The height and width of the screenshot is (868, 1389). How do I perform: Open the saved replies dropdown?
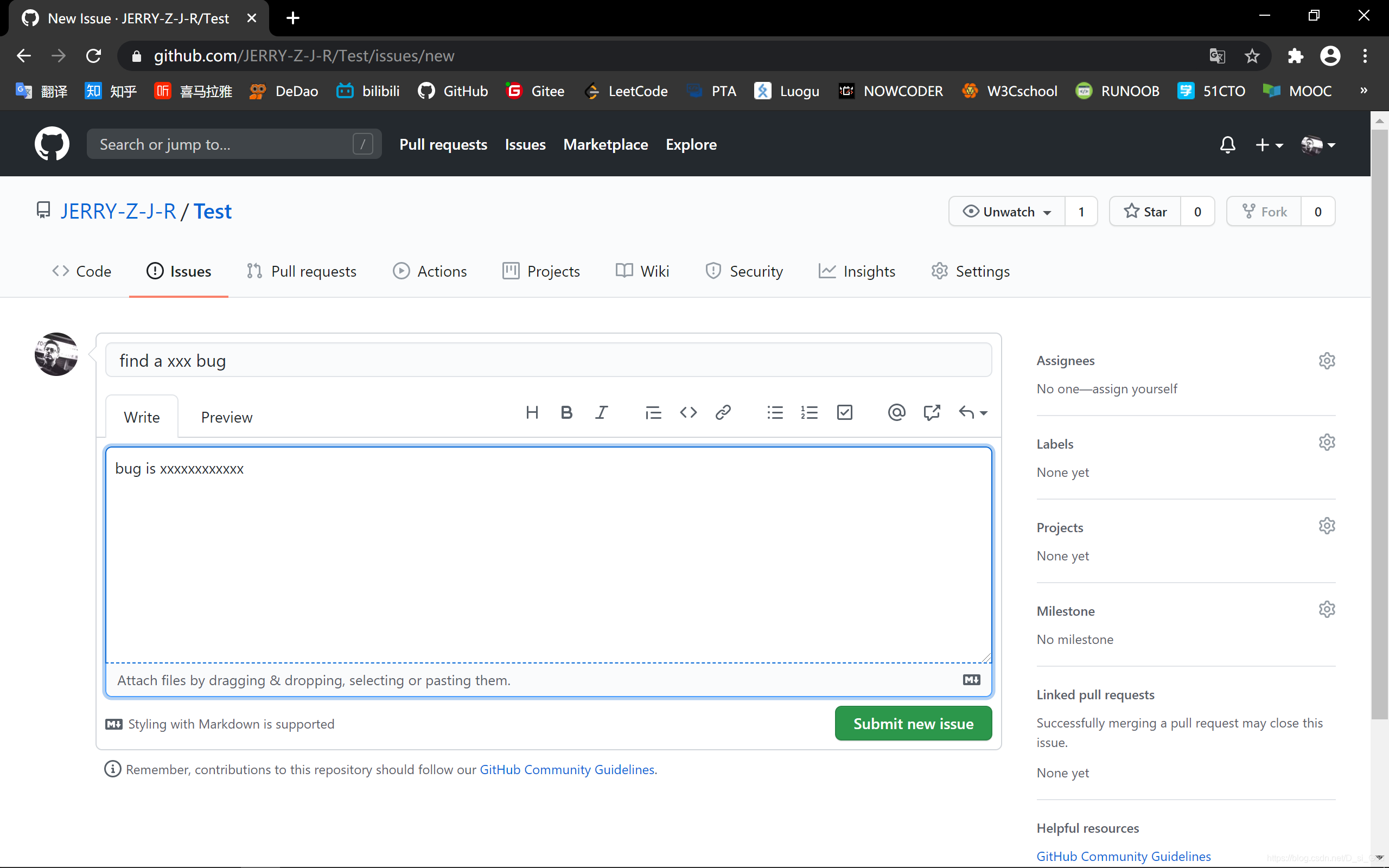pos(973,412)
